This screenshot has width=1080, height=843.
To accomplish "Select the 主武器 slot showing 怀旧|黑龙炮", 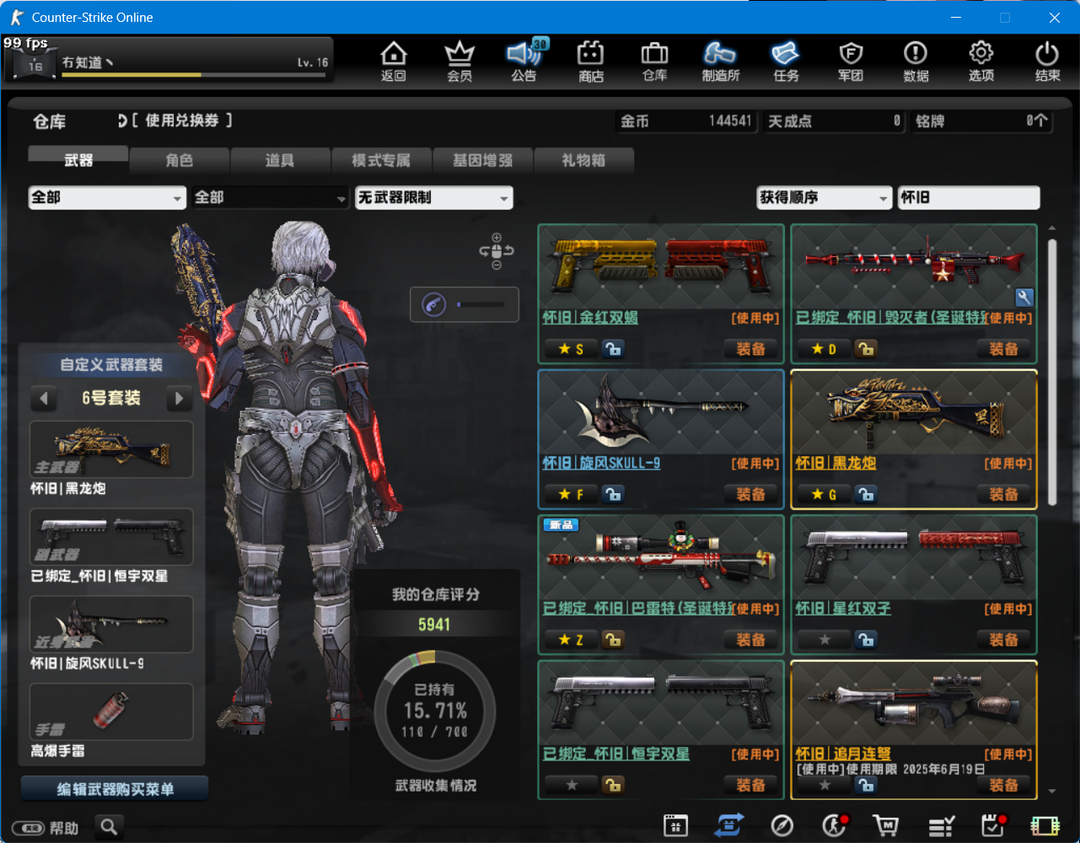I will [x=112, y=450].
